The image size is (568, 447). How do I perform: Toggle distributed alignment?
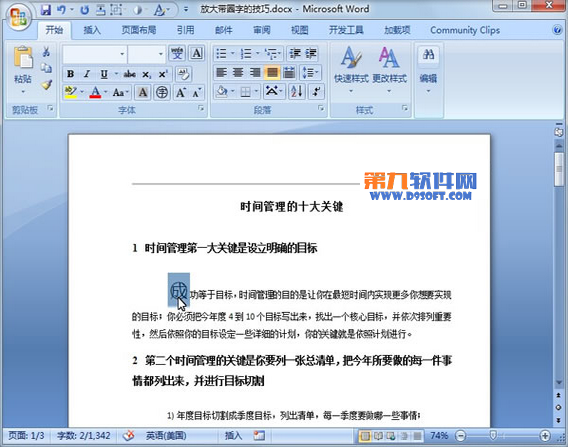[289, 73]
